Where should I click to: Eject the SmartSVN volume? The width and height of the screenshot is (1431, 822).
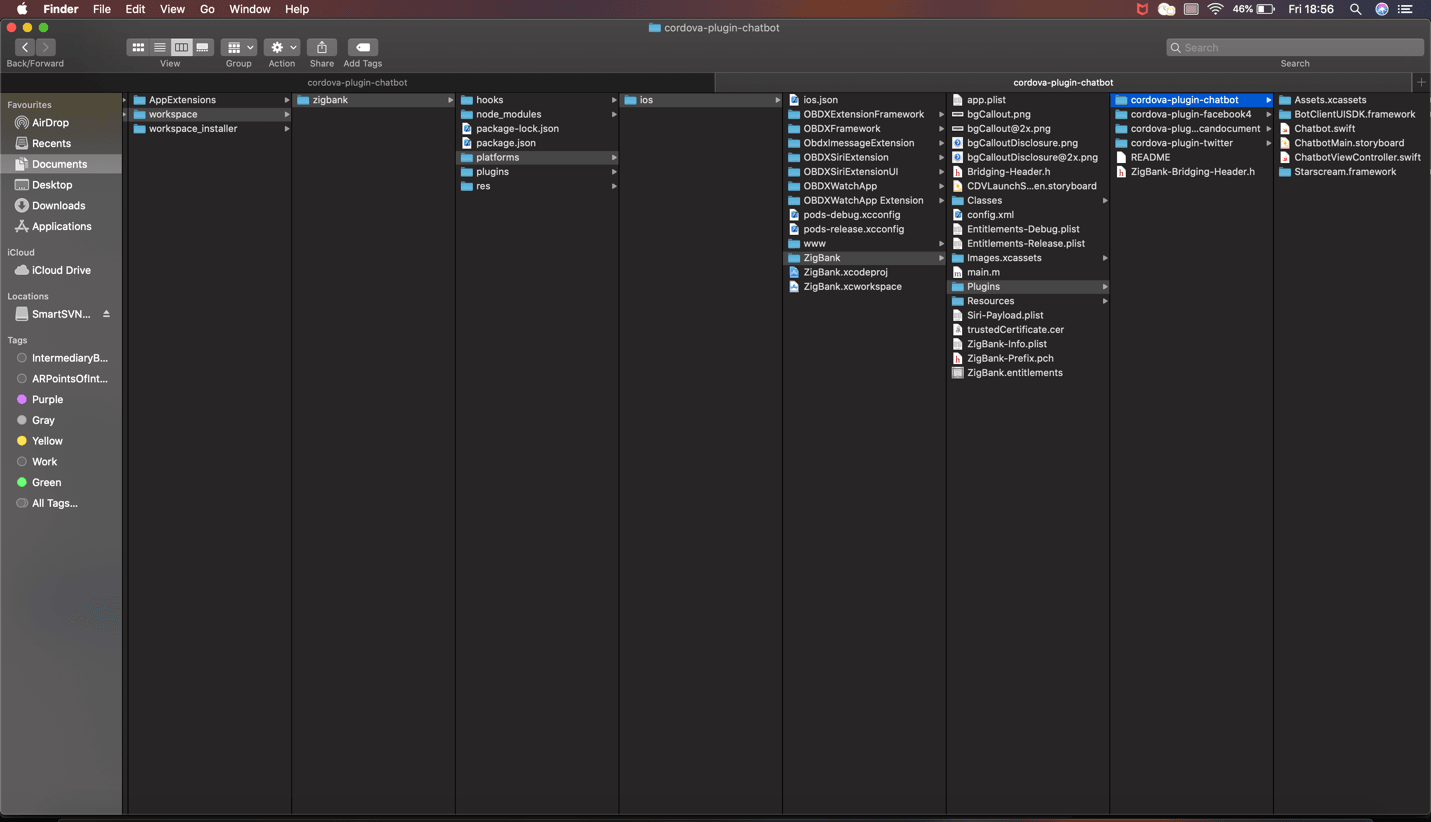(106, 314)
